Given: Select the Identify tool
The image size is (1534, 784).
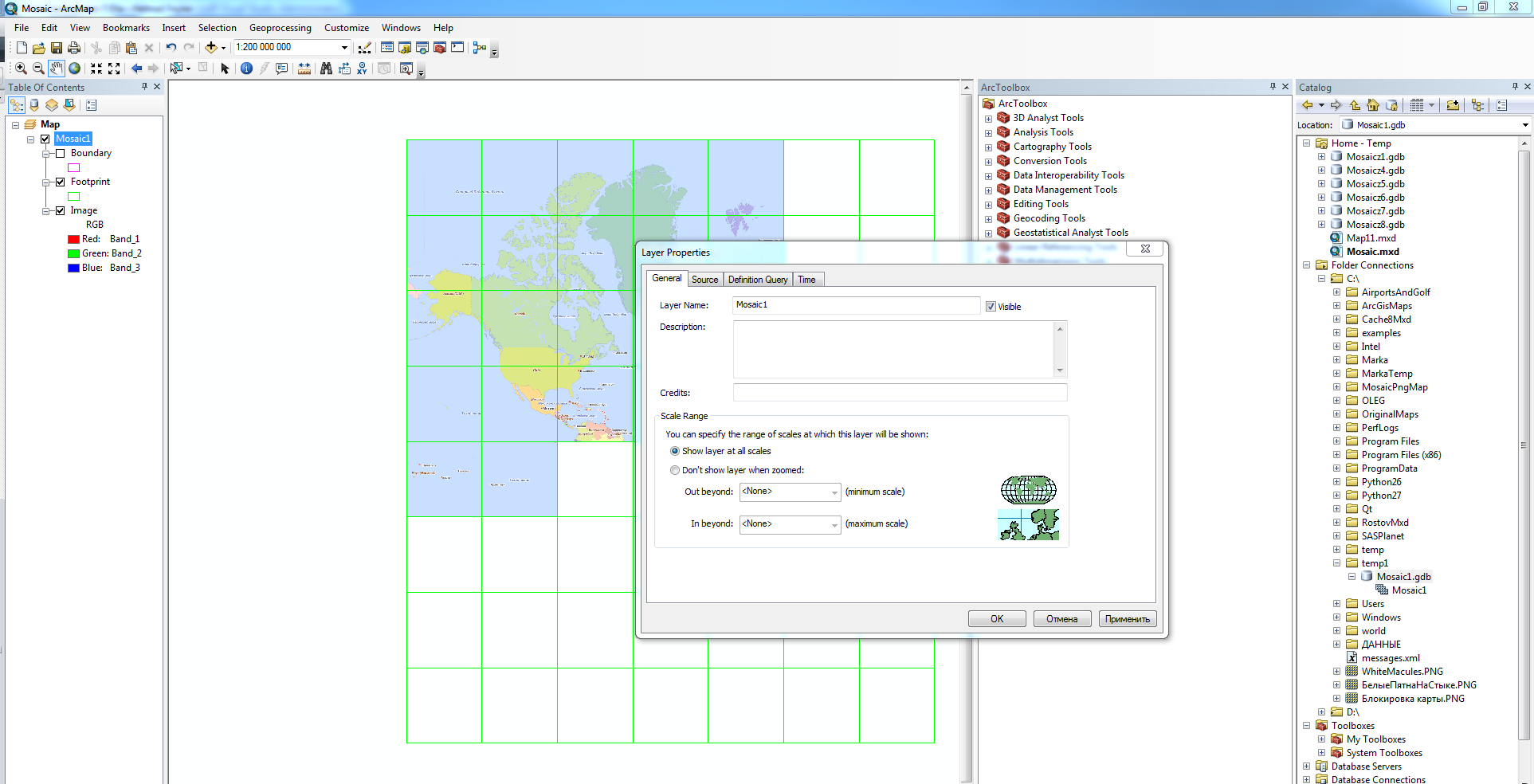Looking at the screenshot, I should click(246, 69).
